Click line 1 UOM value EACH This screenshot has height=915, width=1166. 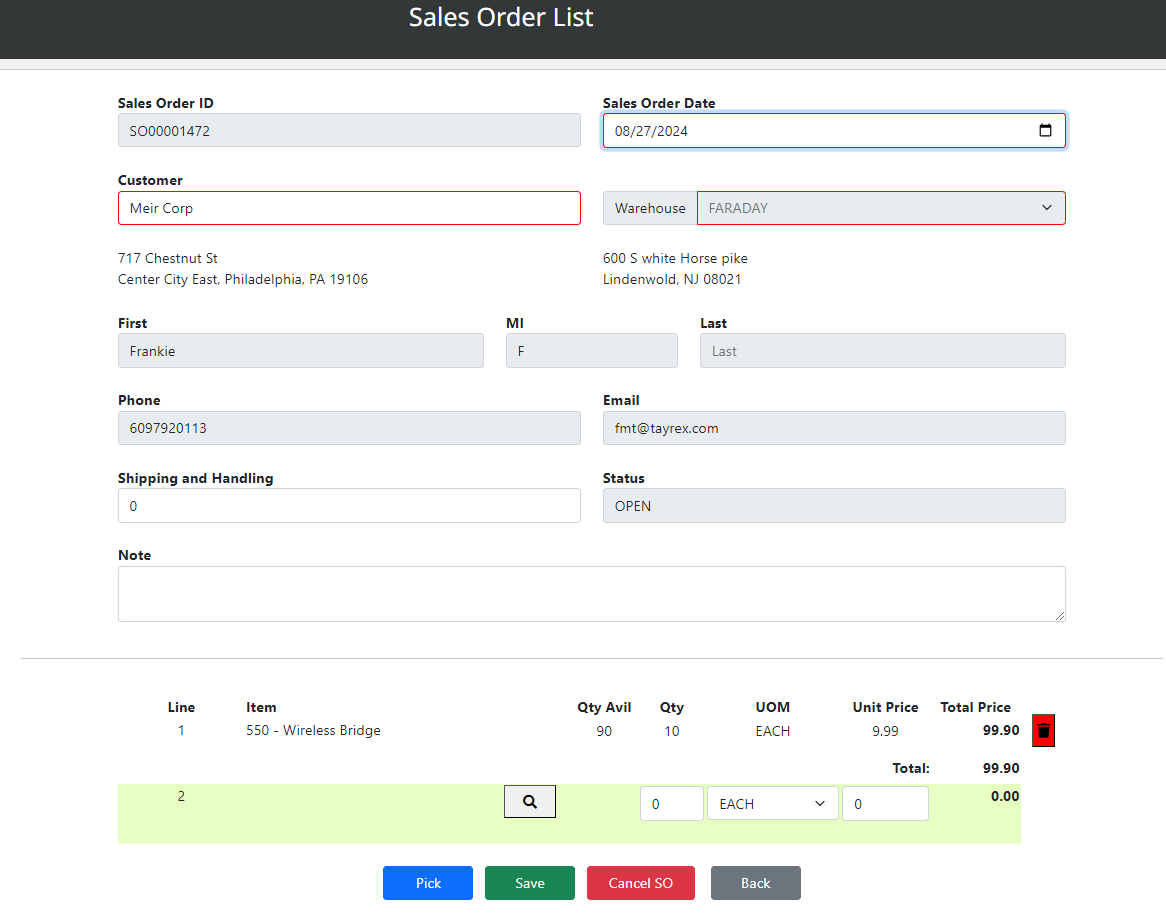(773, 731)
